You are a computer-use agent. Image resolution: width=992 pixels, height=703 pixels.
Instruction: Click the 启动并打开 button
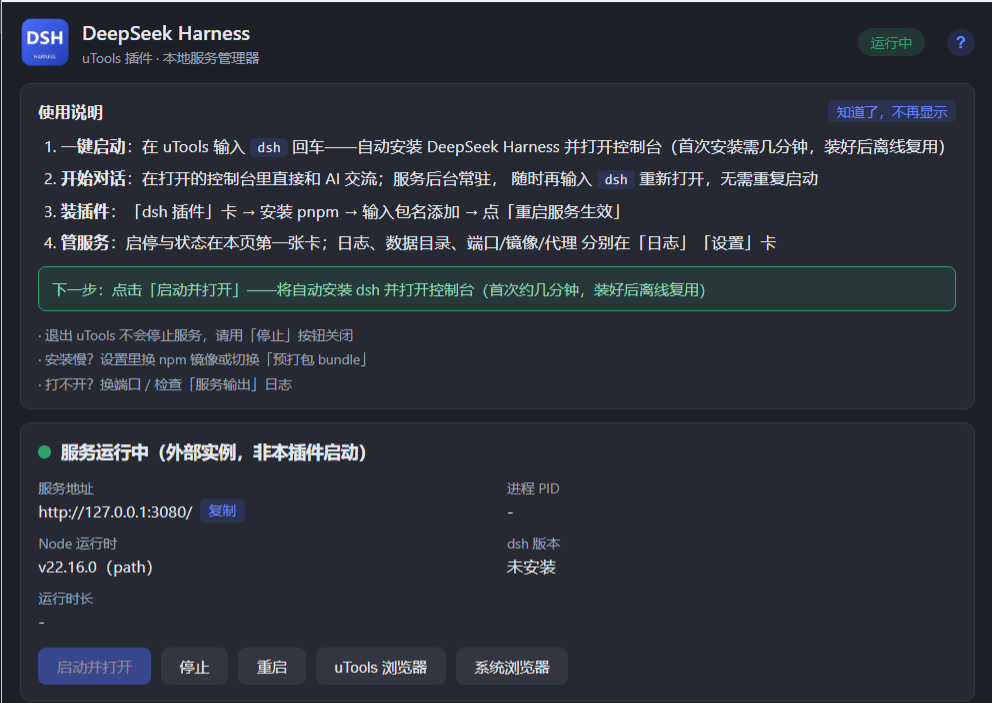[x=94, y=666]
